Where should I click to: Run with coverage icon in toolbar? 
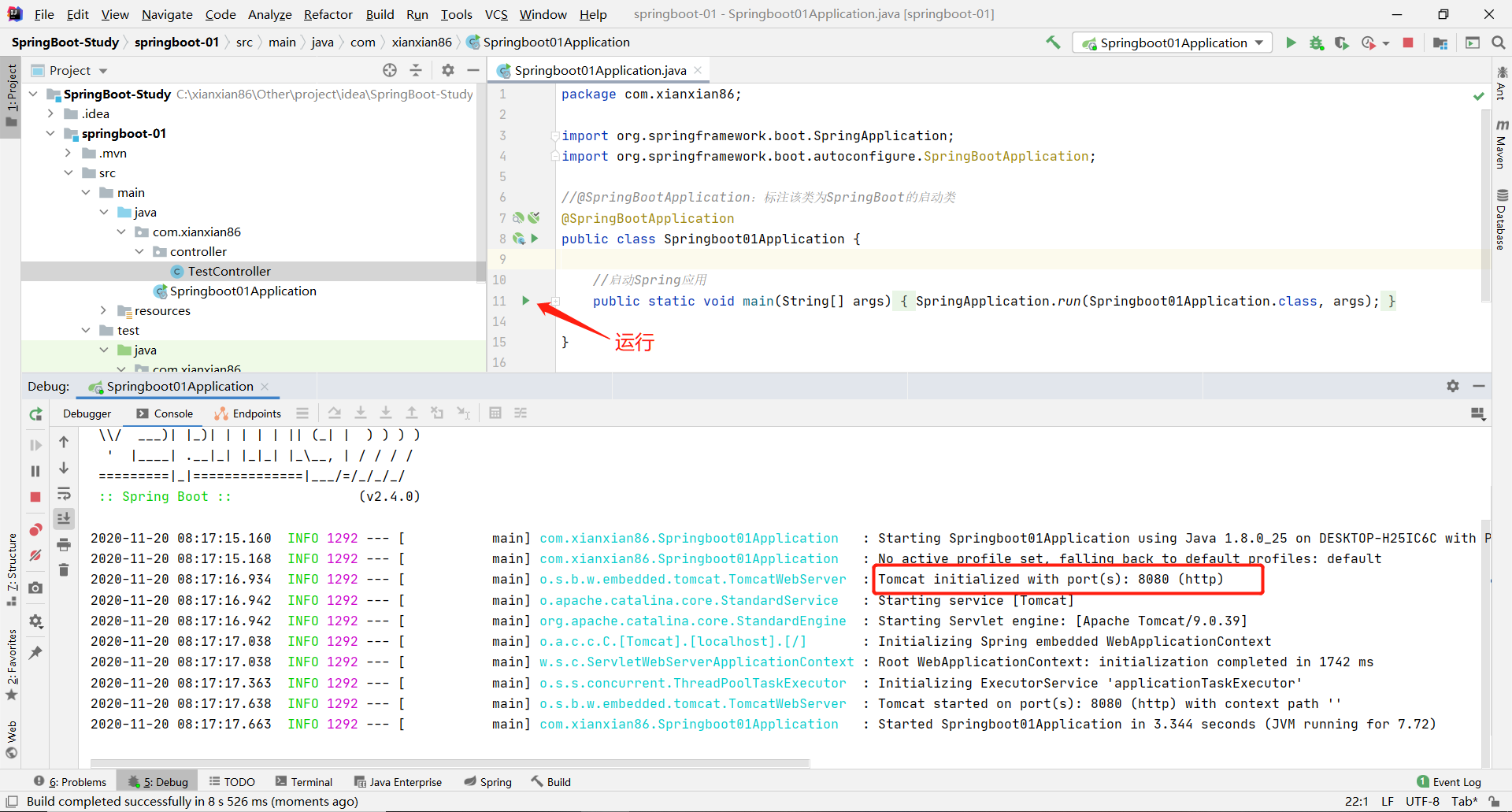click(1342, 43)
